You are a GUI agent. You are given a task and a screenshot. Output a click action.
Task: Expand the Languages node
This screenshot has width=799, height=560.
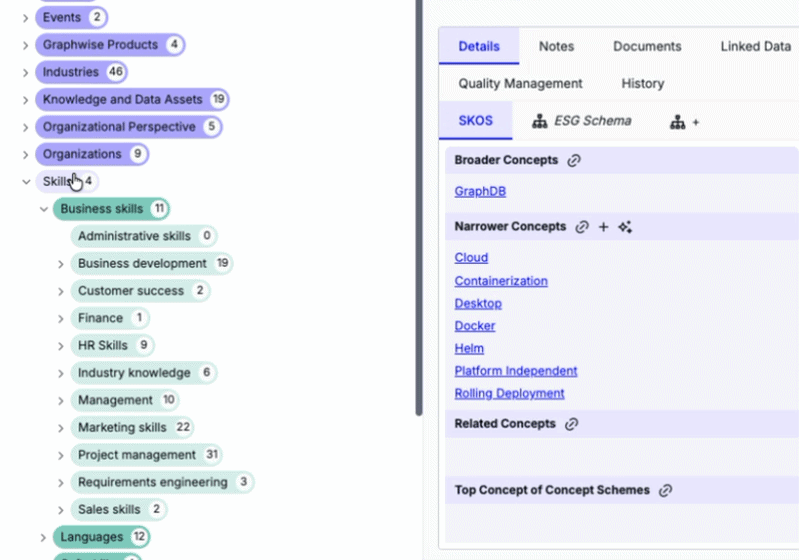[x=43, y=538]
